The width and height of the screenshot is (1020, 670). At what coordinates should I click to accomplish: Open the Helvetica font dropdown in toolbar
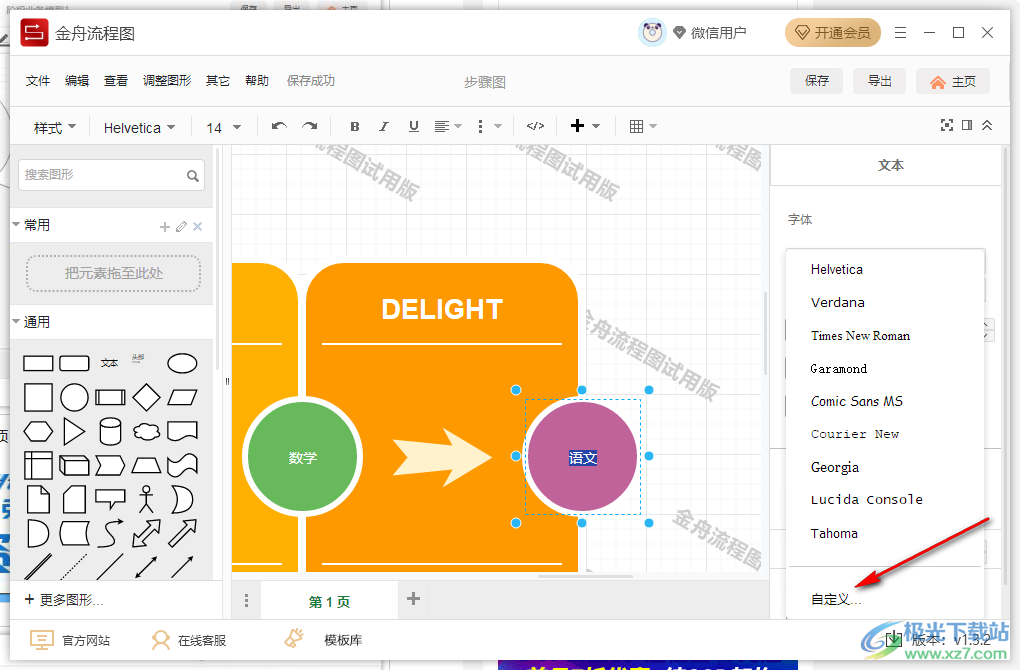tap(139, 127)
